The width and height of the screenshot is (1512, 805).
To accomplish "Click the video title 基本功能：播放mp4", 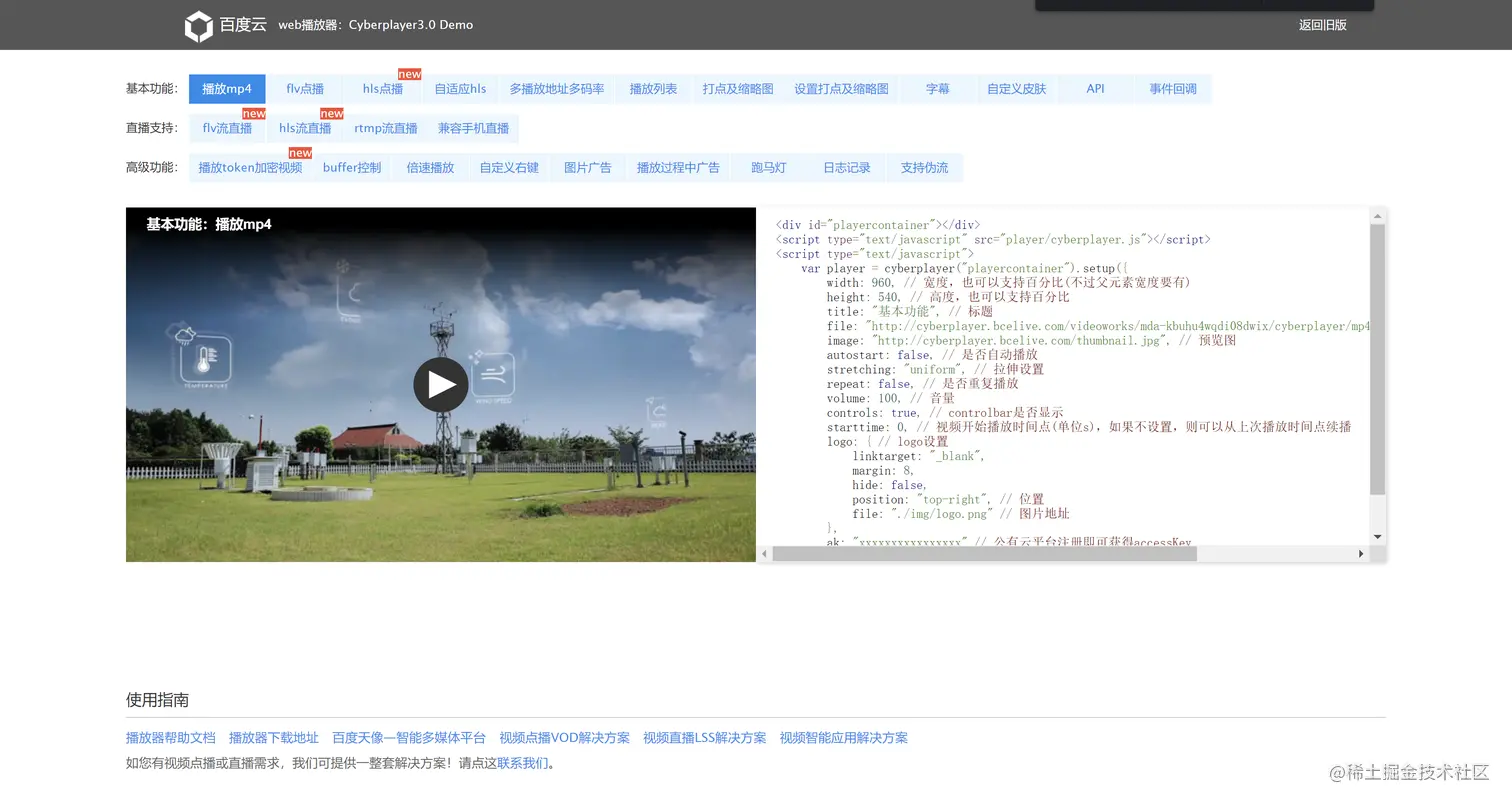I will 209,224.
